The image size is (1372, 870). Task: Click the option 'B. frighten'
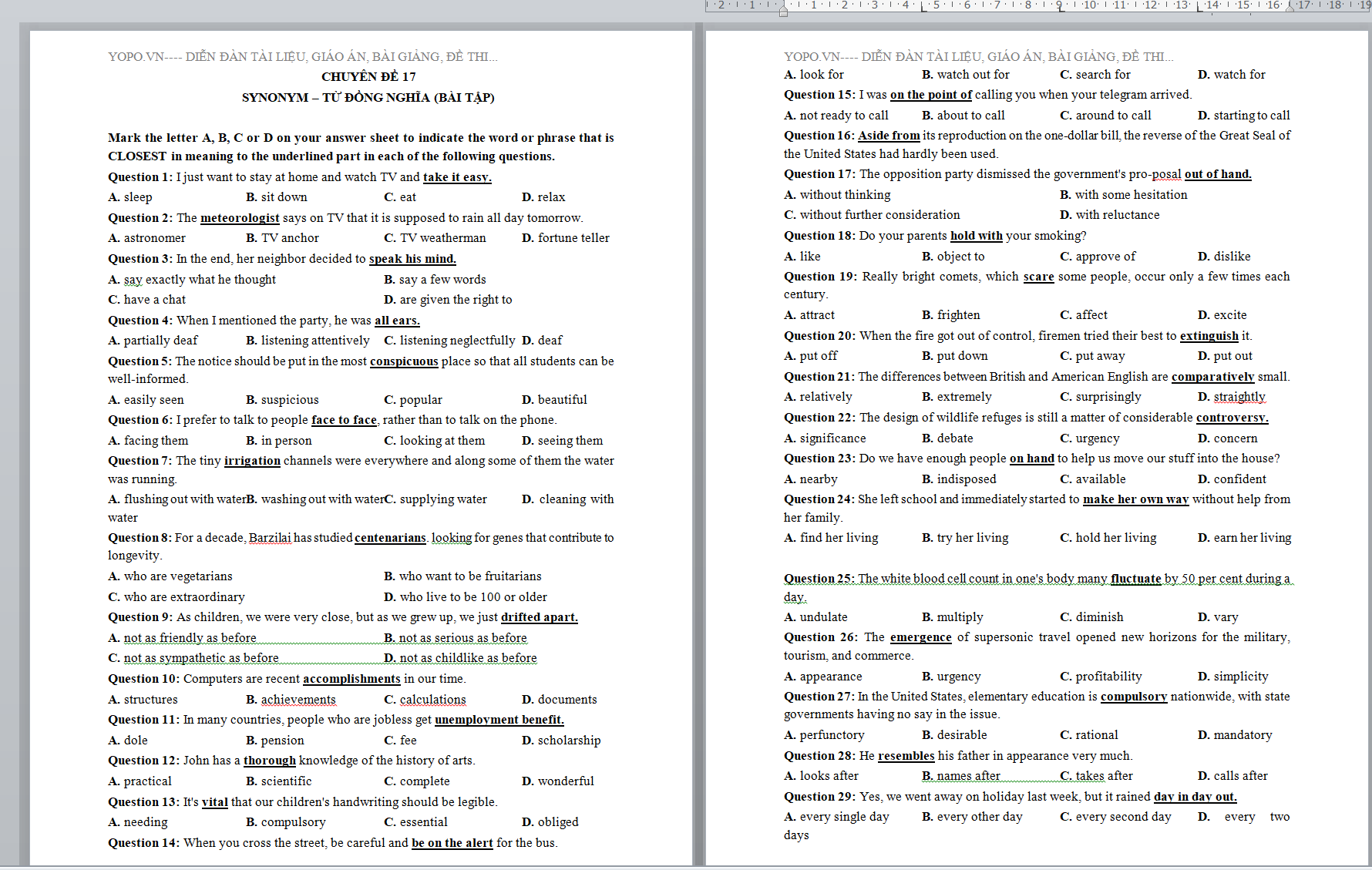point(951,315)
